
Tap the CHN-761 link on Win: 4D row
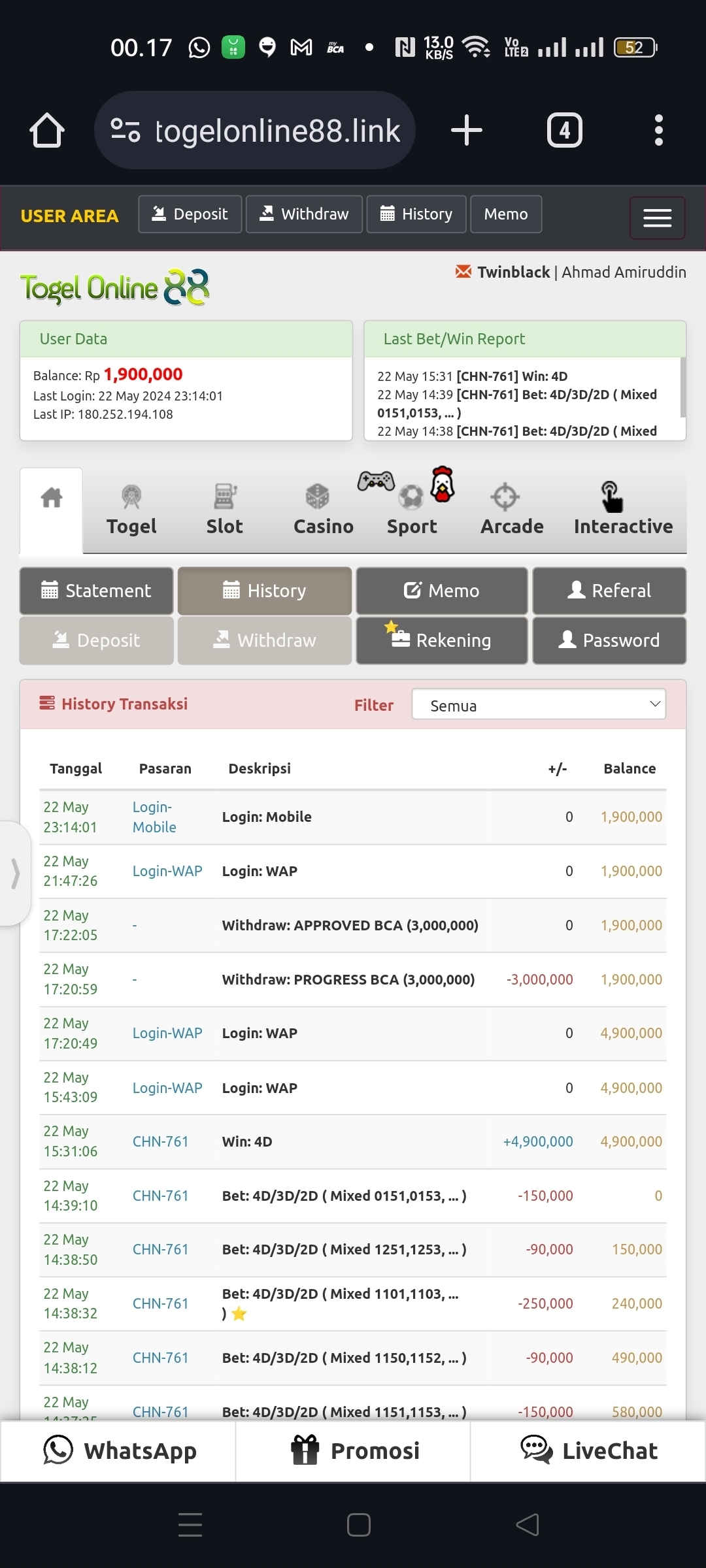coord(160,1141)
